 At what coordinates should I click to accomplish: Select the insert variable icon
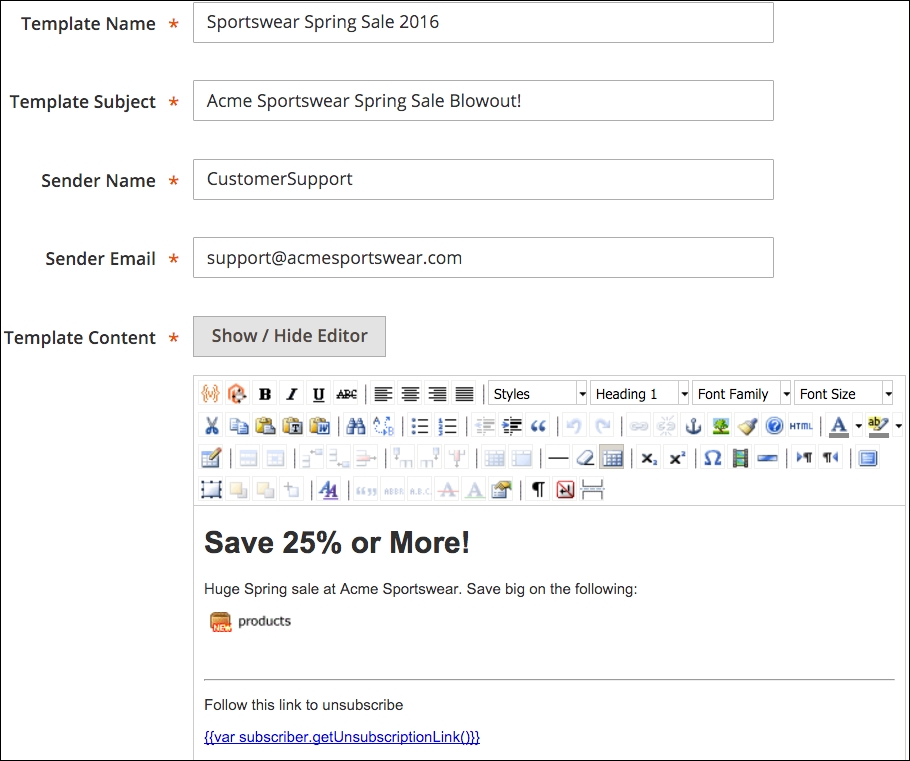click(210, 393)
